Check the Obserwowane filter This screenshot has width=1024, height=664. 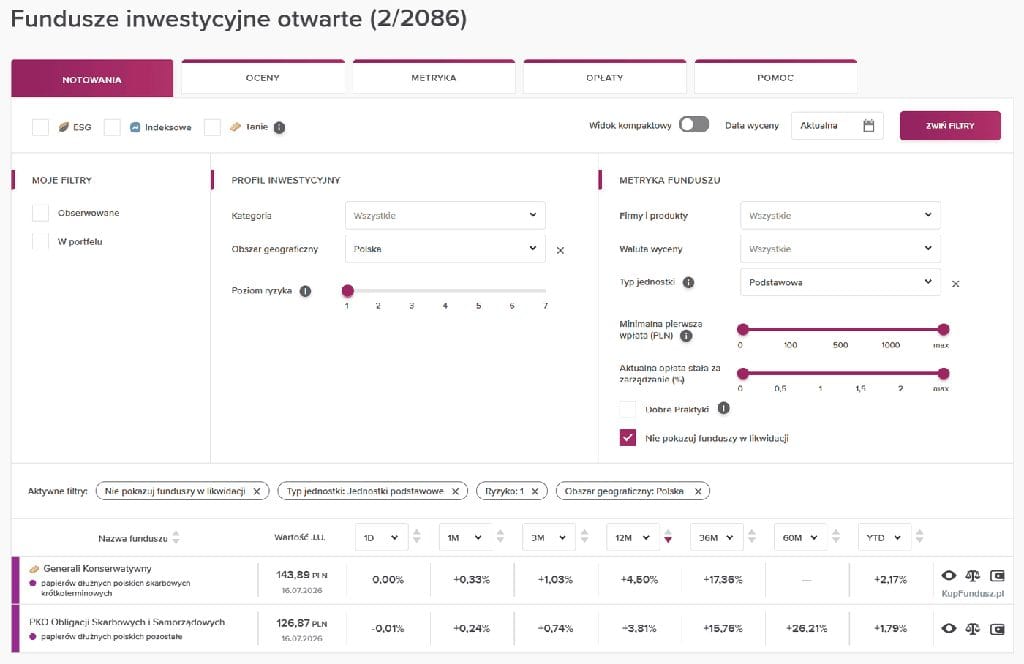pyautogui.click(x=40, y=213)
